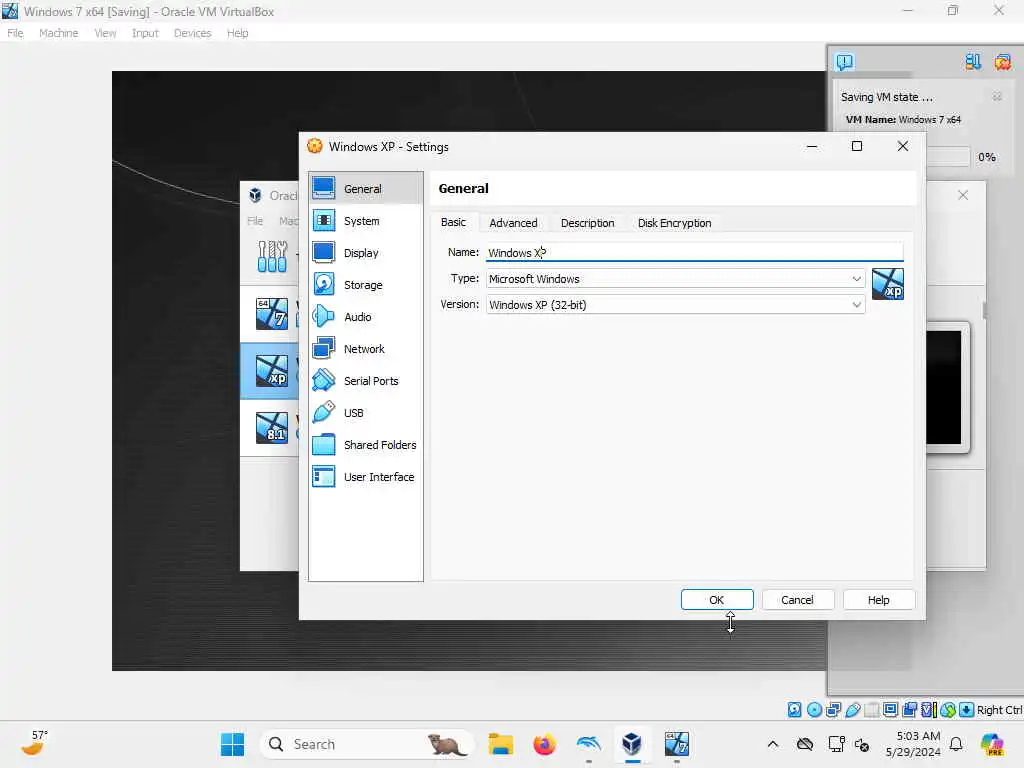
Task: Open Audio settings category
Action: click(x=365, y=317)
